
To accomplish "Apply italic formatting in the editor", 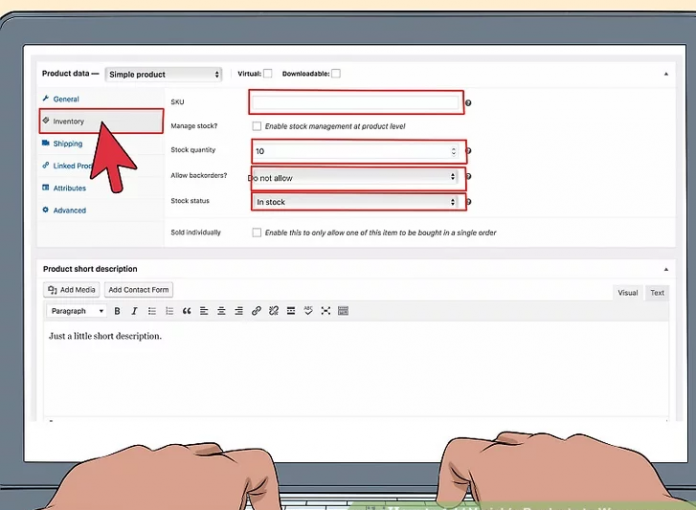I will coord(133,311).
